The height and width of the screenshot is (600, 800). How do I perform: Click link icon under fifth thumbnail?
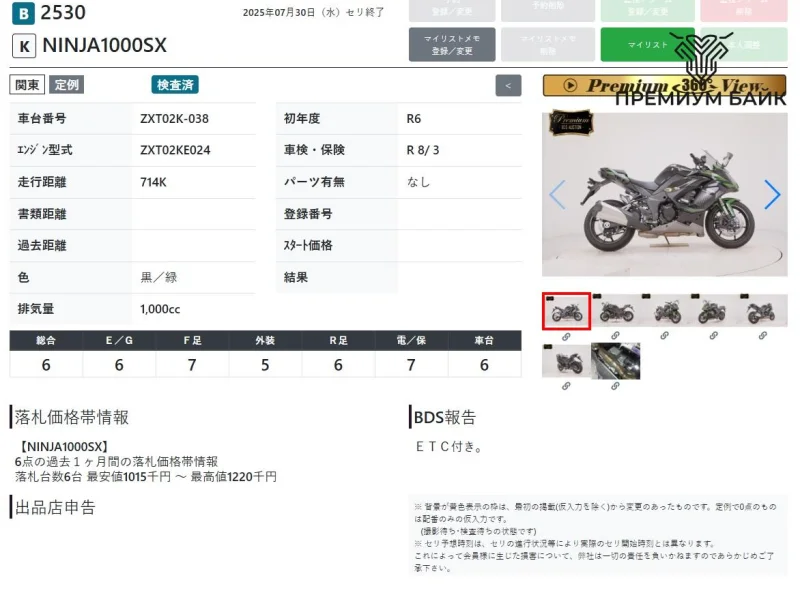point(762,336)
